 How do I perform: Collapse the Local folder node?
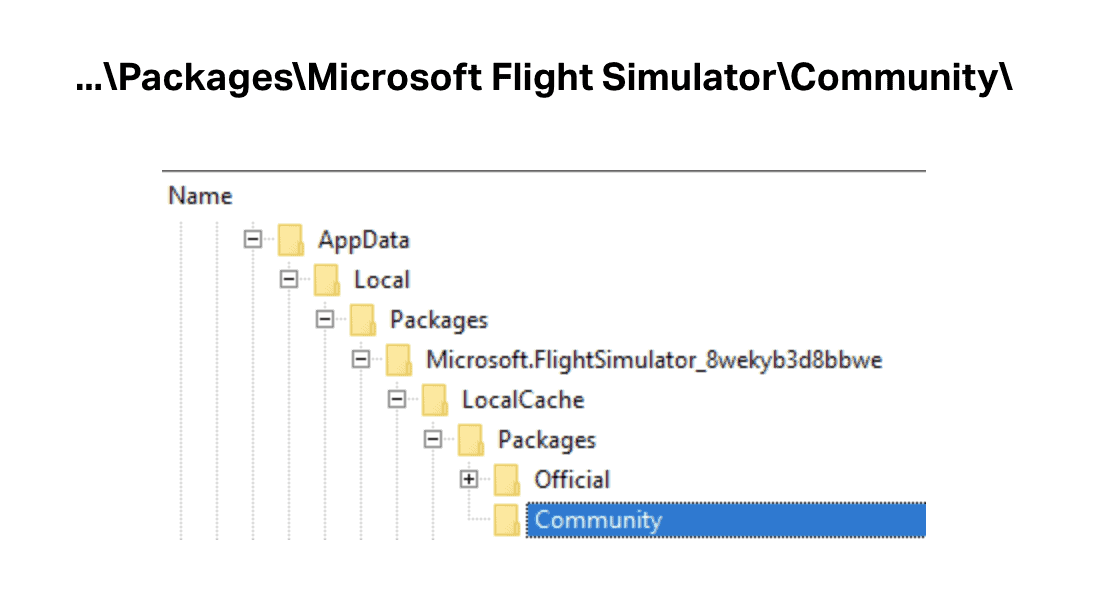coord(289,279)
